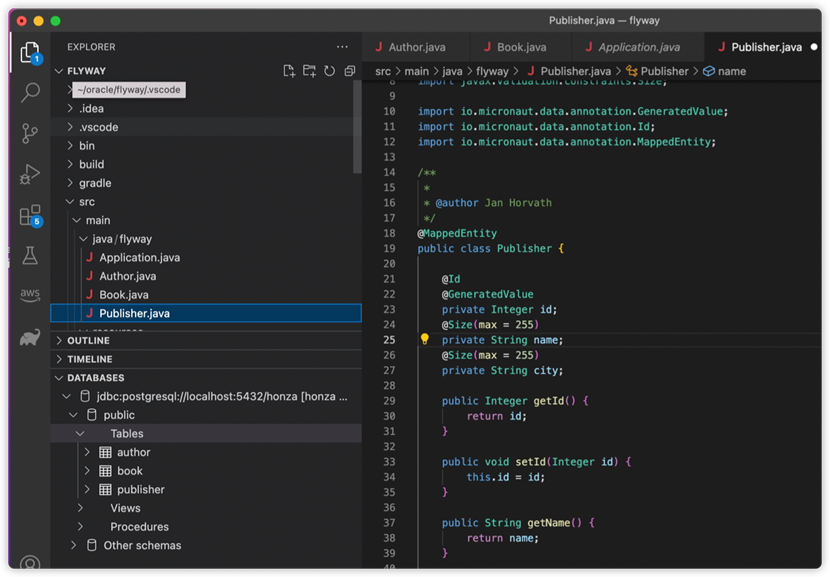Switch to the Author.java tab
The height and width of the screenshot is (577, 830).
click(x=408, y=47)
